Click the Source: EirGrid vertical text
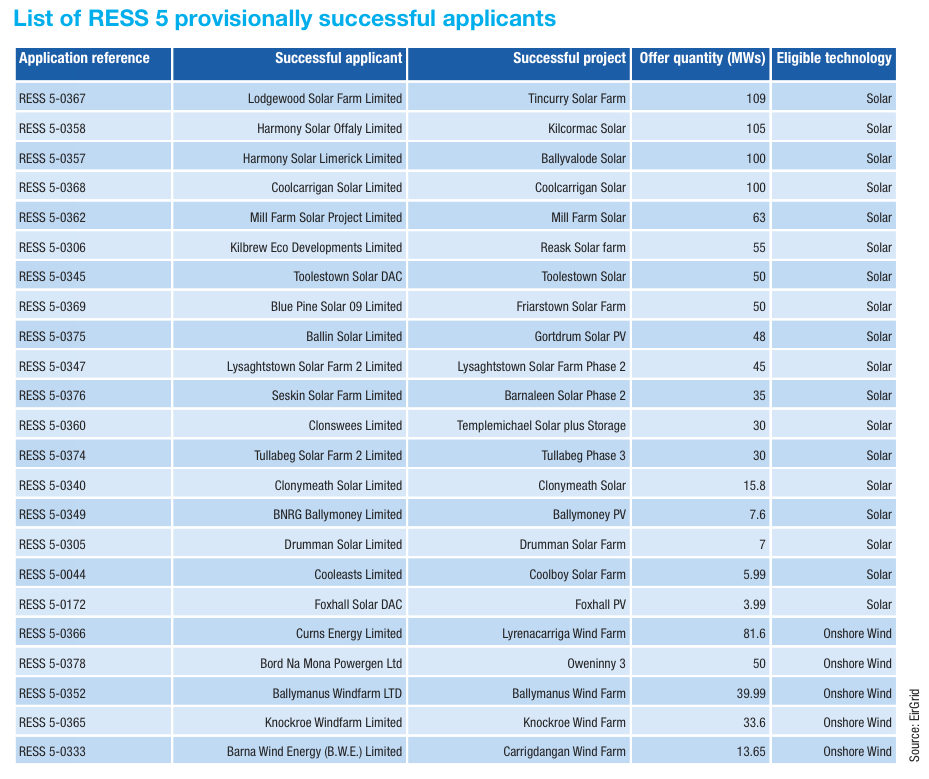 pyautogui.click(x=914, y=725)
